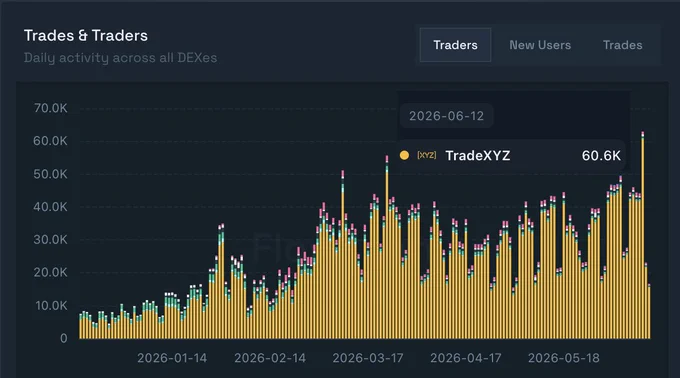Switch to the Trades tab
This screenshot has width=680, height=378.
622,45
